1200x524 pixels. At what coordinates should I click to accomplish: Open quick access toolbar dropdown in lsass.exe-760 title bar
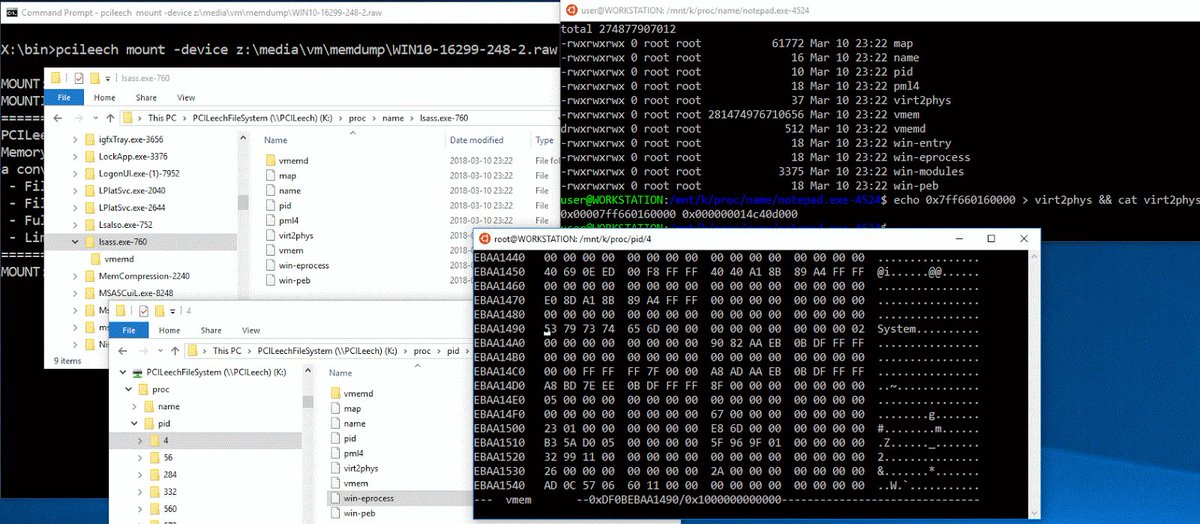[110, 77]
